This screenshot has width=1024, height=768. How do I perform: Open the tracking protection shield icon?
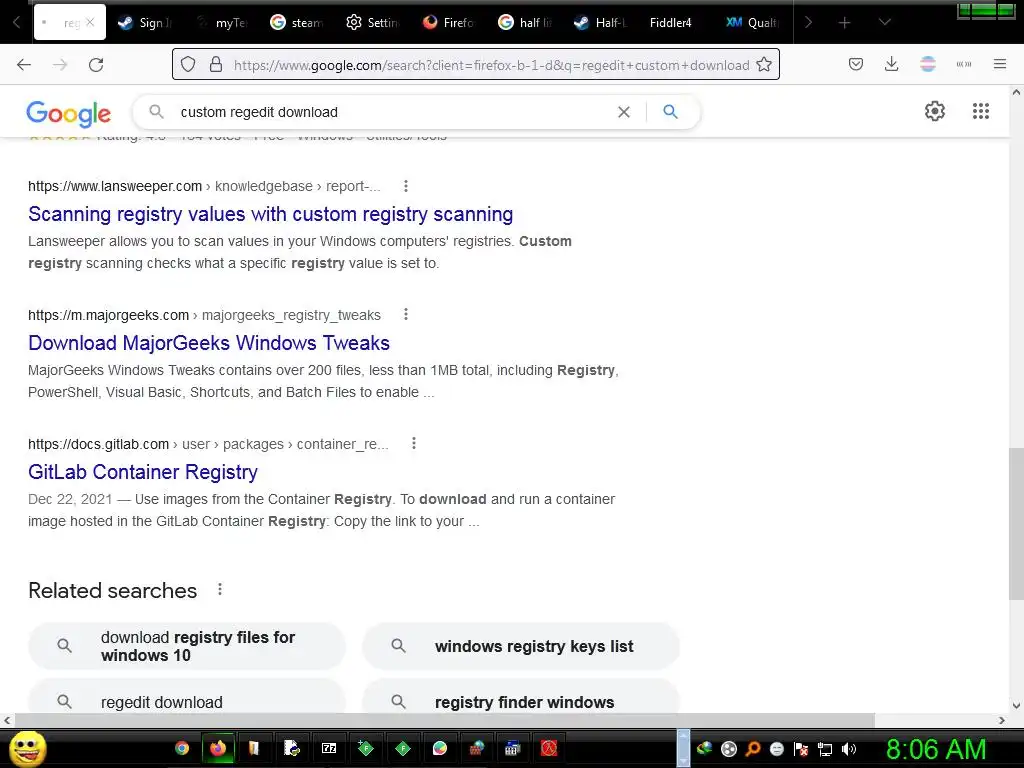tap(188, 65)
